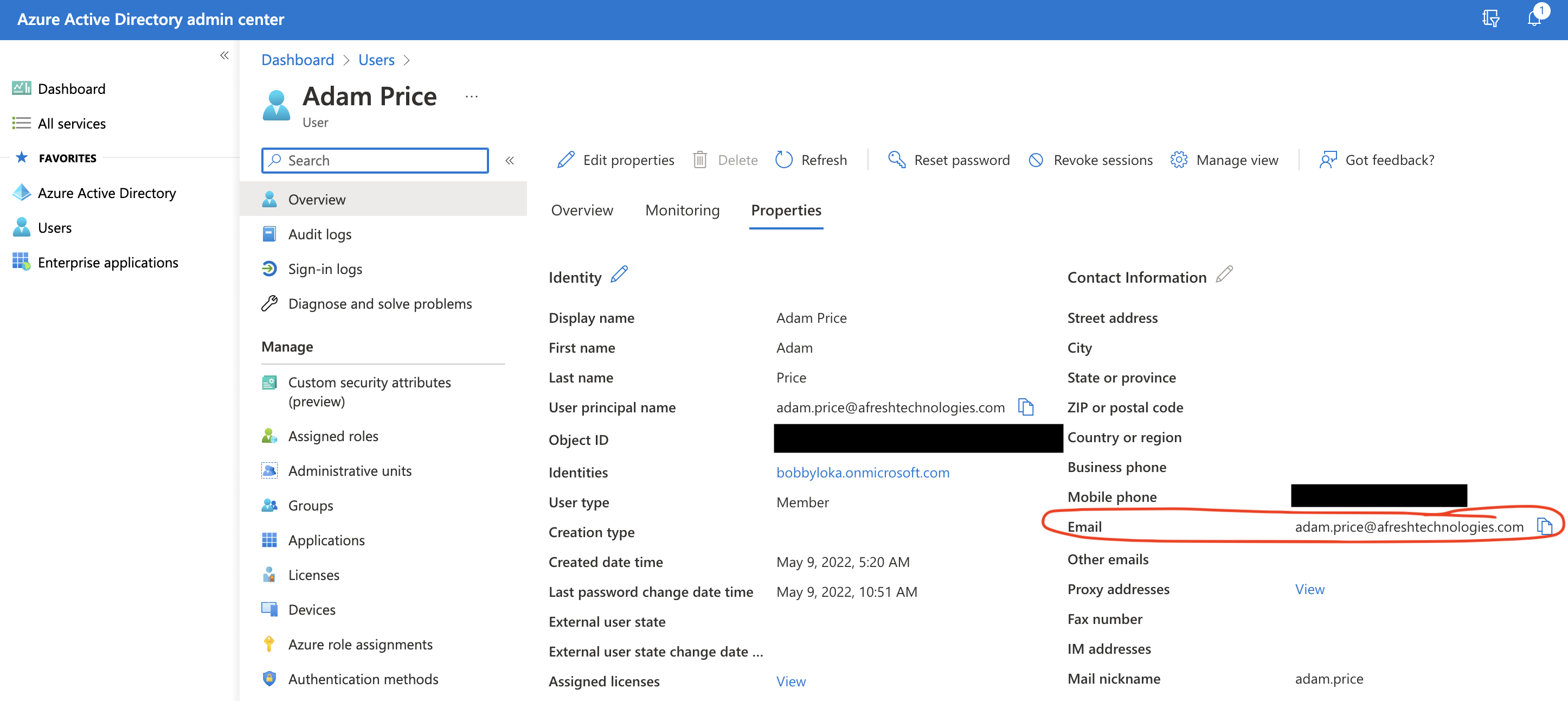The width and height of the screenshot is (1568, 701).
Task: Open Manage view settings
Action: coord(1225,160)
